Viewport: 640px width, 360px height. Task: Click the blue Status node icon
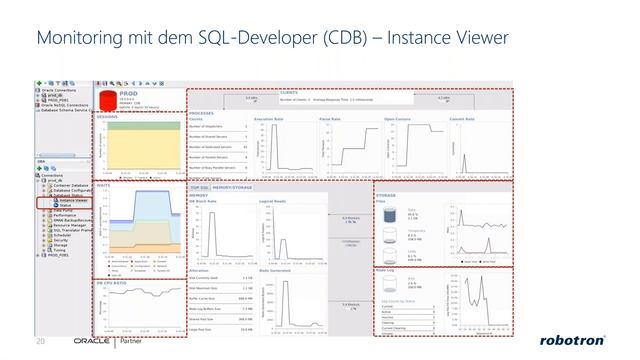tap(56, 205)
